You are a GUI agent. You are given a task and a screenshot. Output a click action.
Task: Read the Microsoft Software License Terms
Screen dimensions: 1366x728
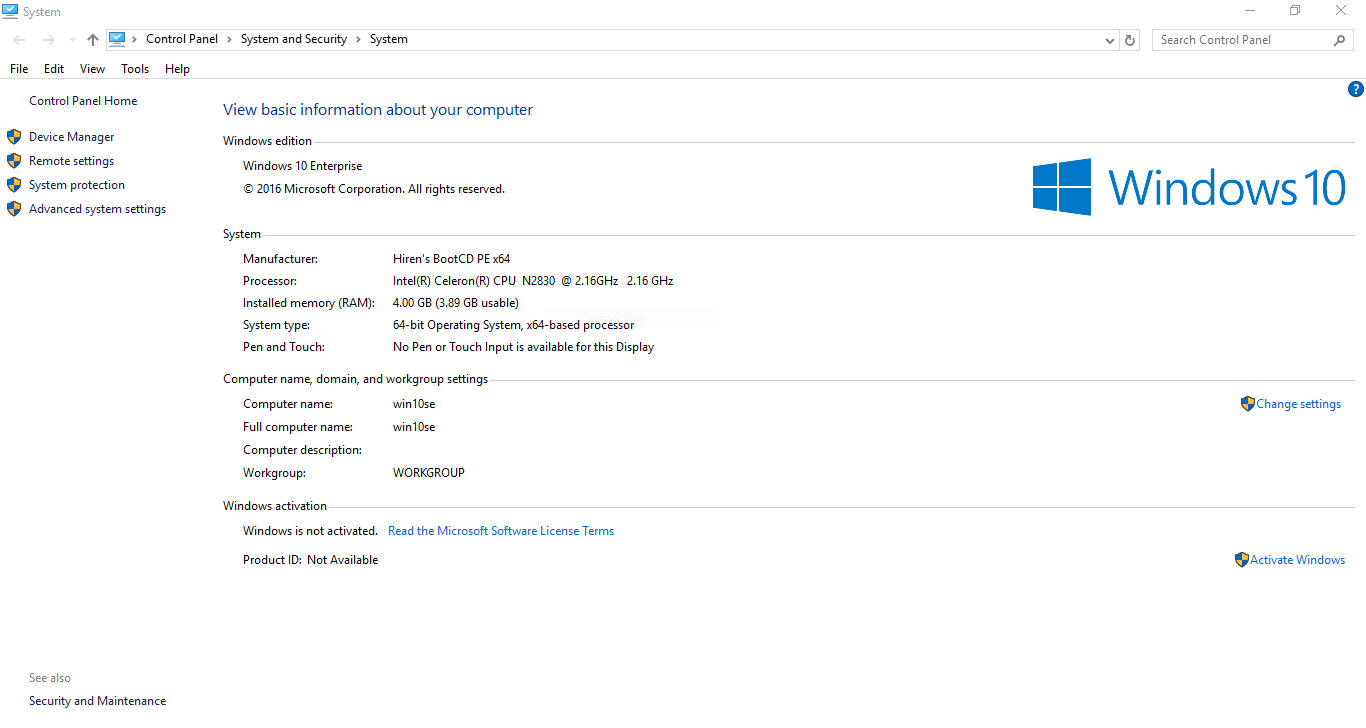[501, 531]
